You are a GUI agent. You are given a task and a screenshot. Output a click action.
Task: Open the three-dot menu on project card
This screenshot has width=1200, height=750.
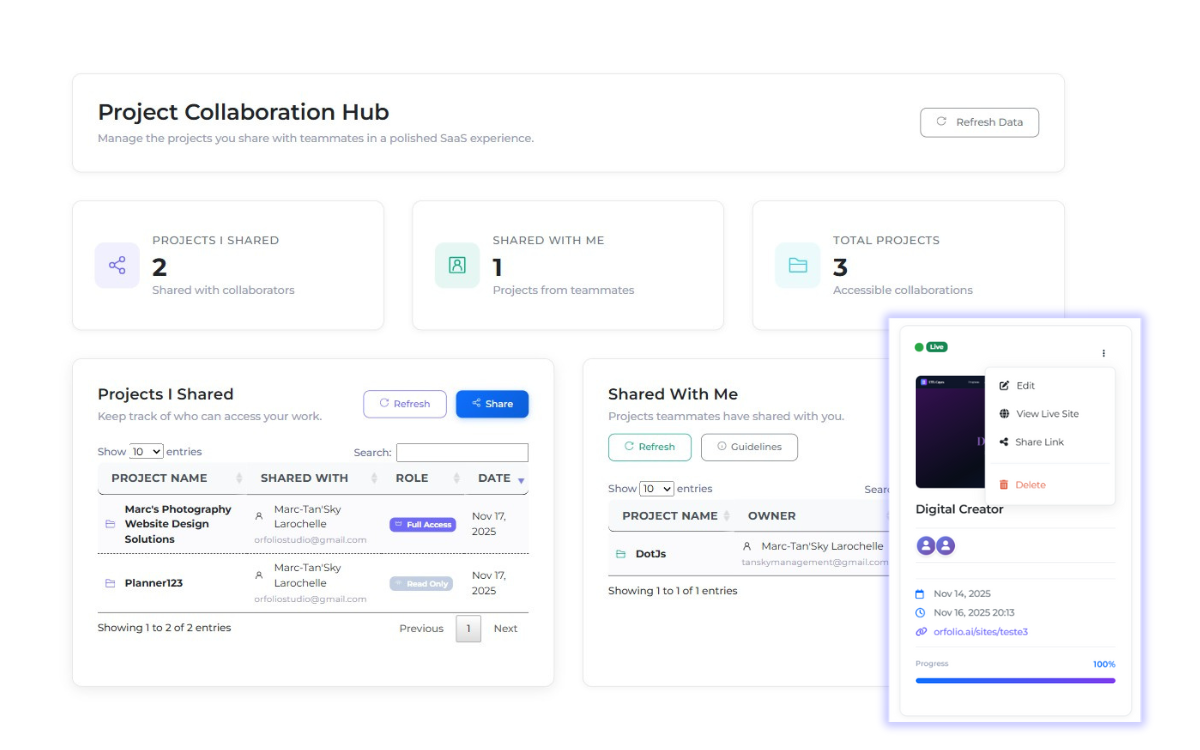(1104, 353)
